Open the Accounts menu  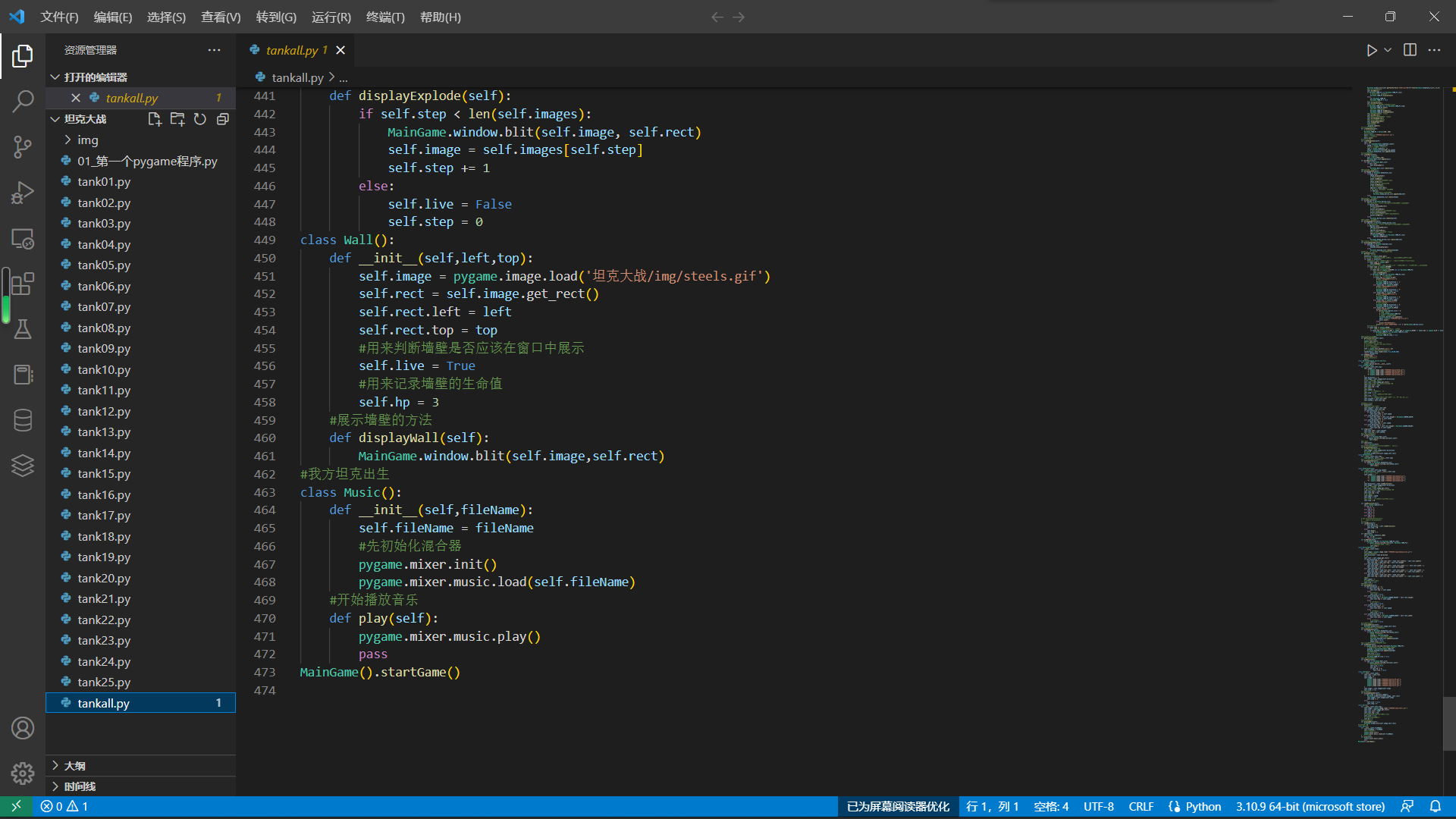coord(23,728)
